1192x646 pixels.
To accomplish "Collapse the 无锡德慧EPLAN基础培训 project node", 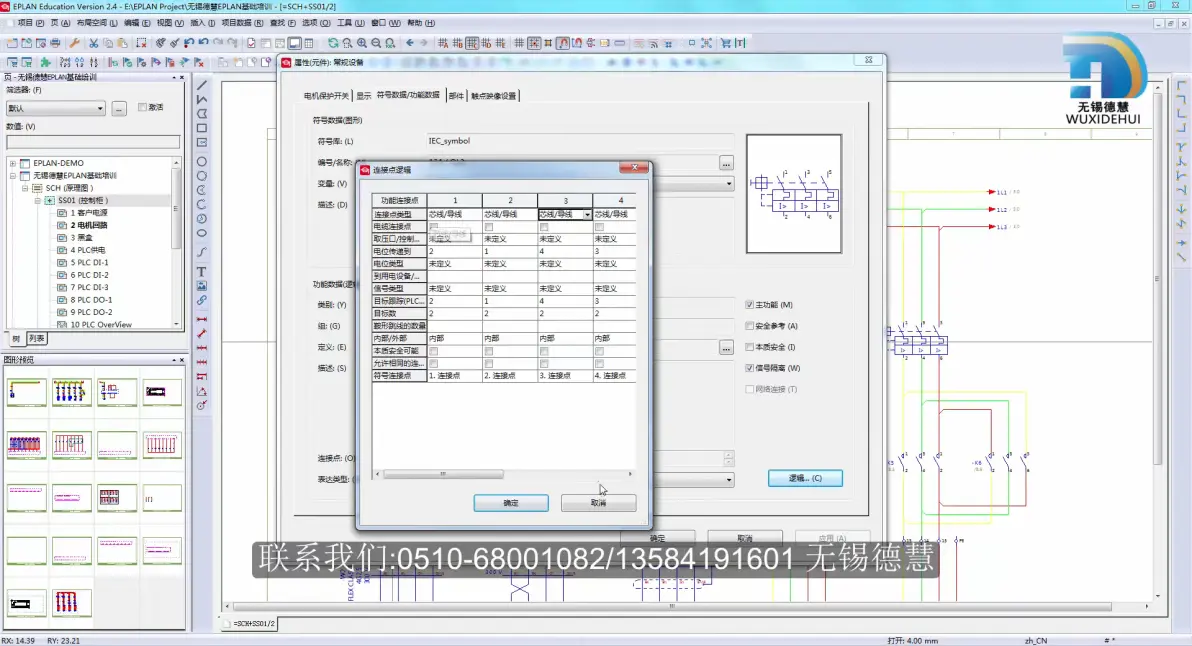I will click(x=13, y=176).
